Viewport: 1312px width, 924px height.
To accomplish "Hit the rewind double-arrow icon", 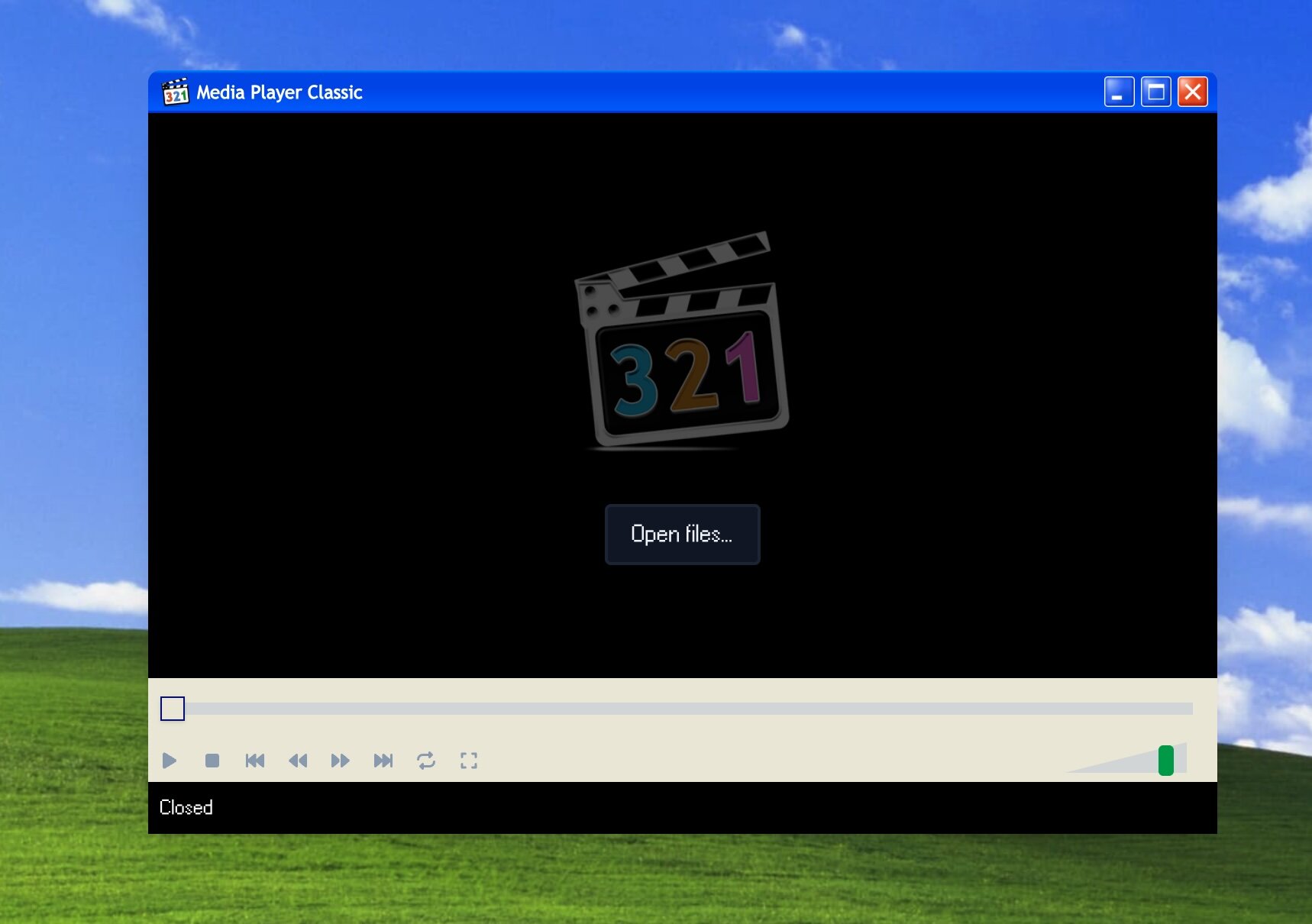I will point(298,761).
